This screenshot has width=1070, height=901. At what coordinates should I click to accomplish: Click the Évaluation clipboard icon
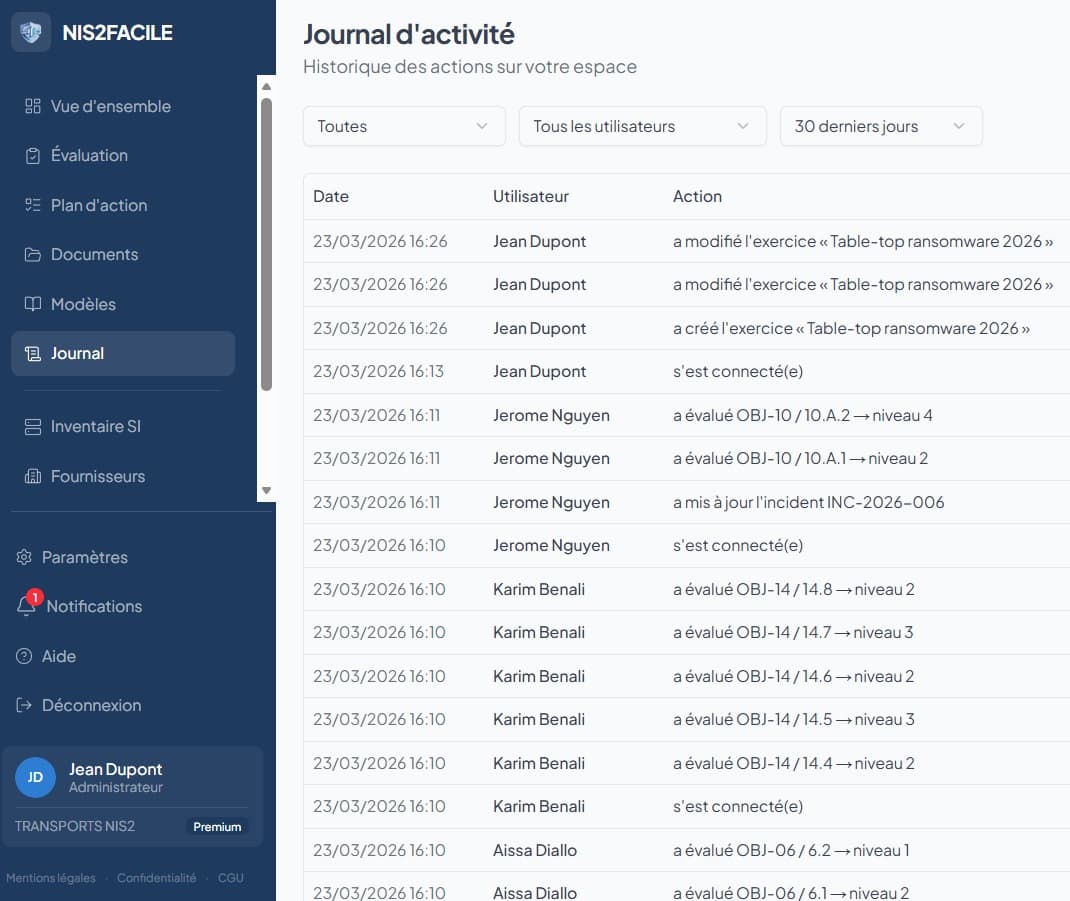pyautogui.click(x=33, y=156)
